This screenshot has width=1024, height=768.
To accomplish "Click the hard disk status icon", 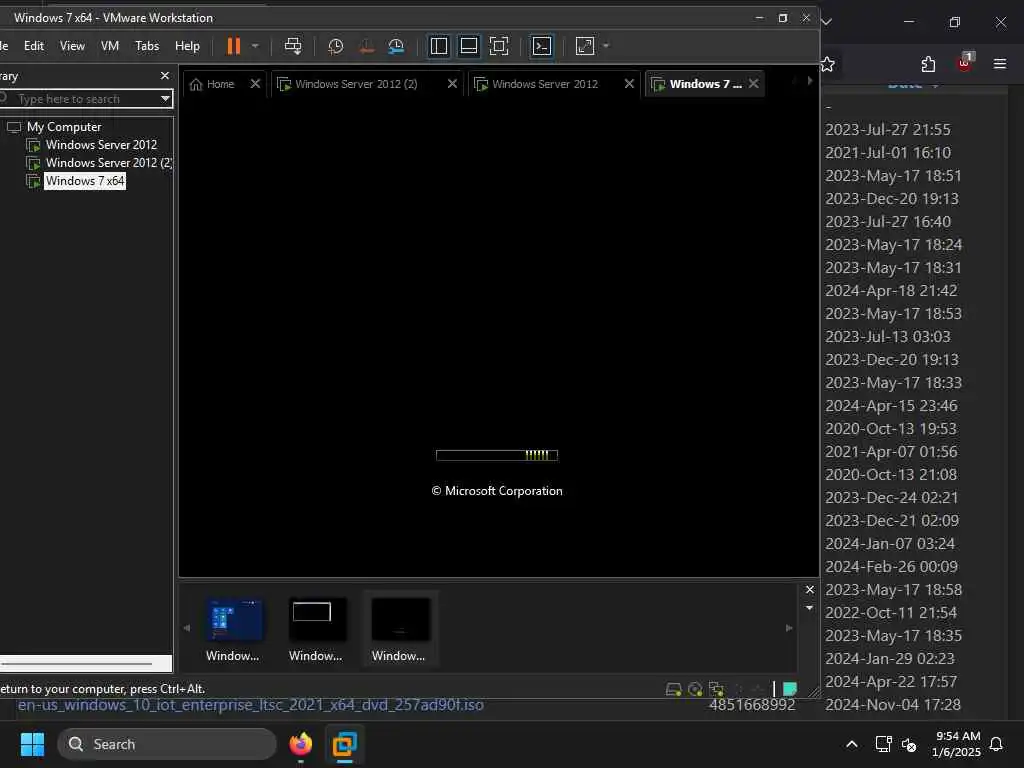I will tap(673, 689).
